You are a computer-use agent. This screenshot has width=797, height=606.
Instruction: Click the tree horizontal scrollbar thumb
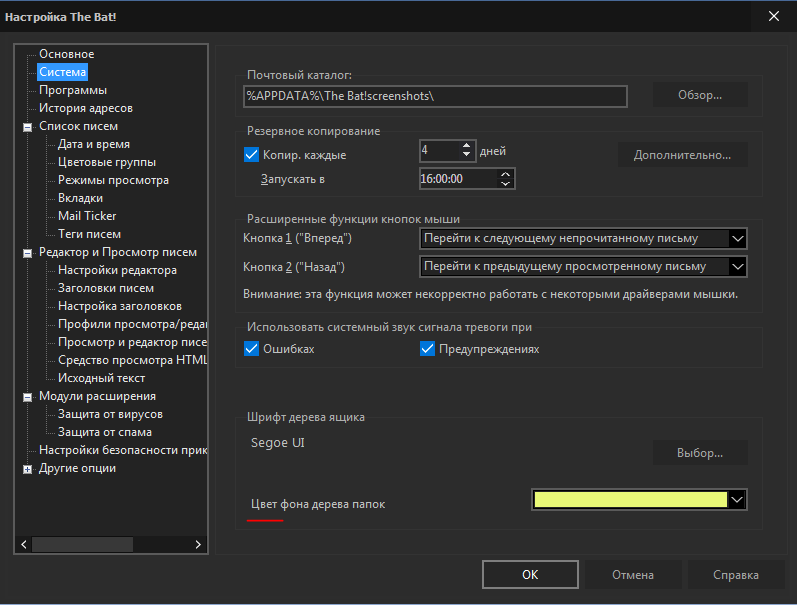pos(82,544)
